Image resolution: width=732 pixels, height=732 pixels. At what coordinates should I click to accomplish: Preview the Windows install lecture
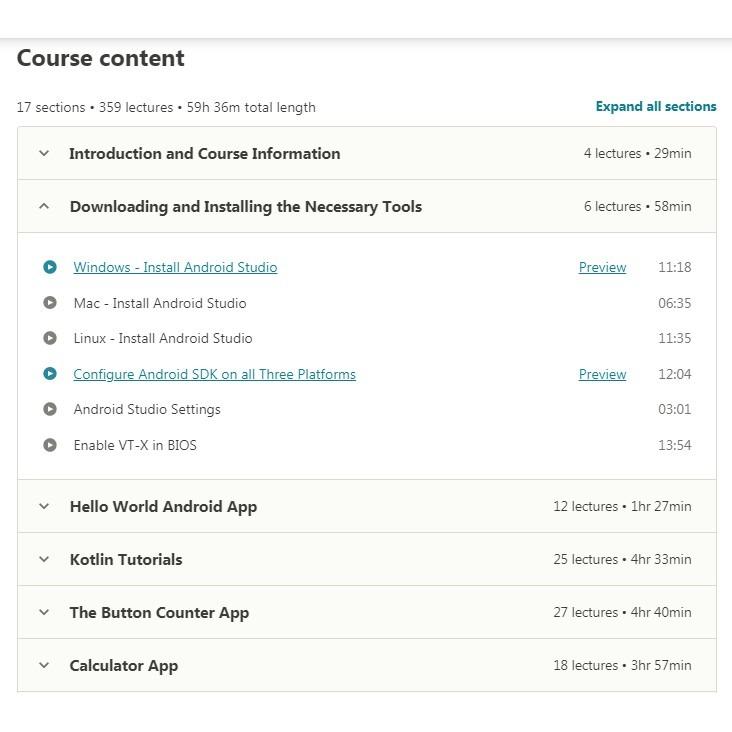click(x=602, y=267)
